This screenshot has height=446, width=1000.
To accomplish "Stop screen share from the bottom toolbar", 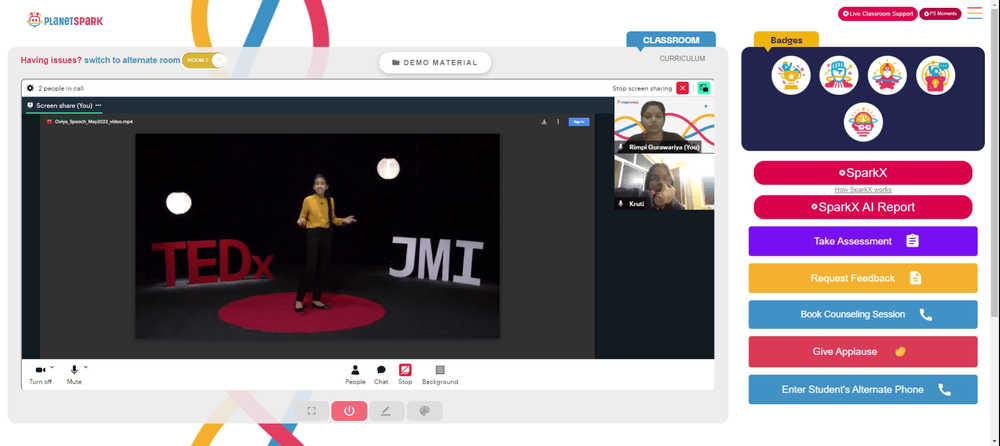I will click(405, 374).
